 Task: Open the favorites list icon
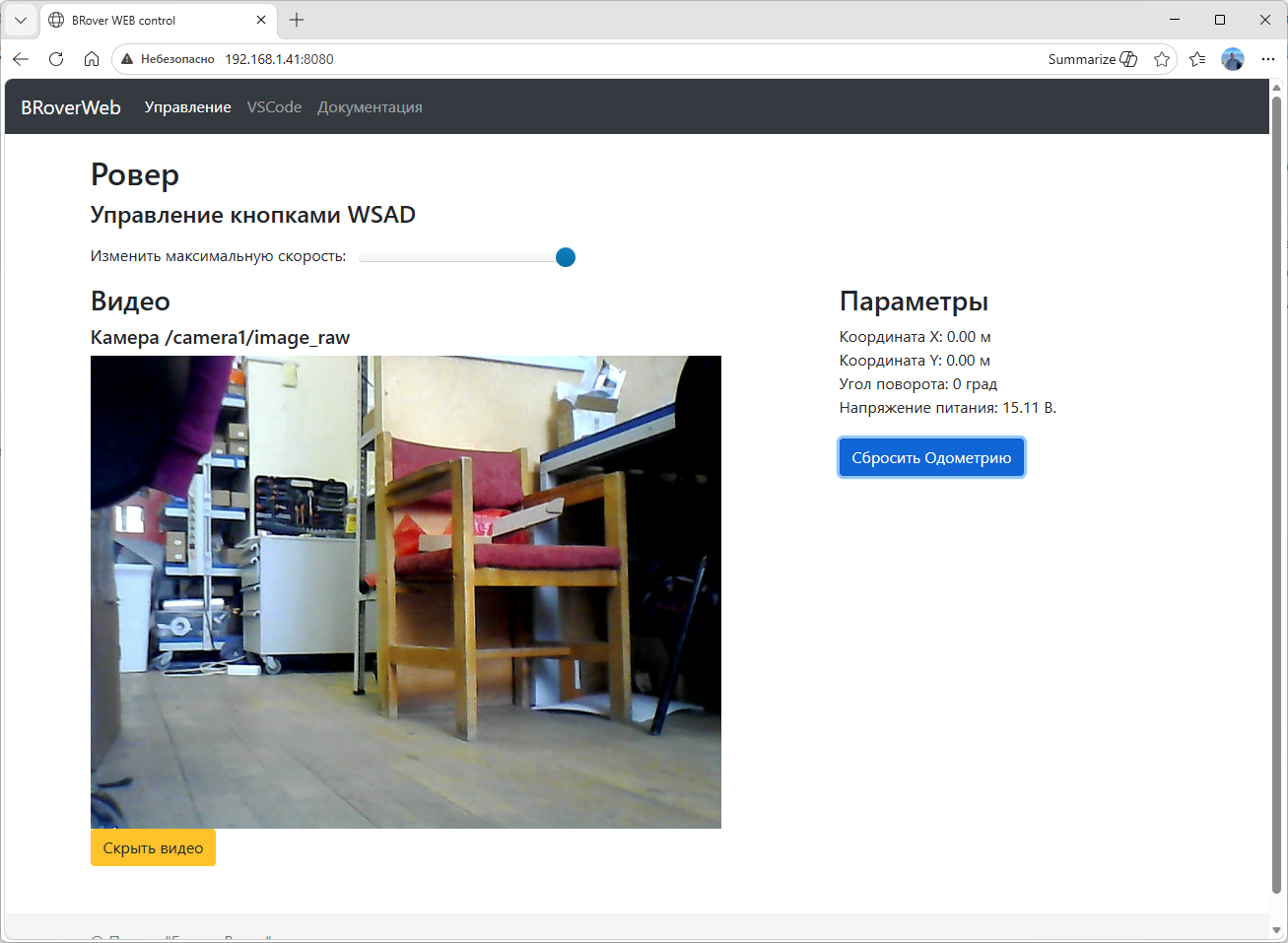click(x=1197, y=59)
